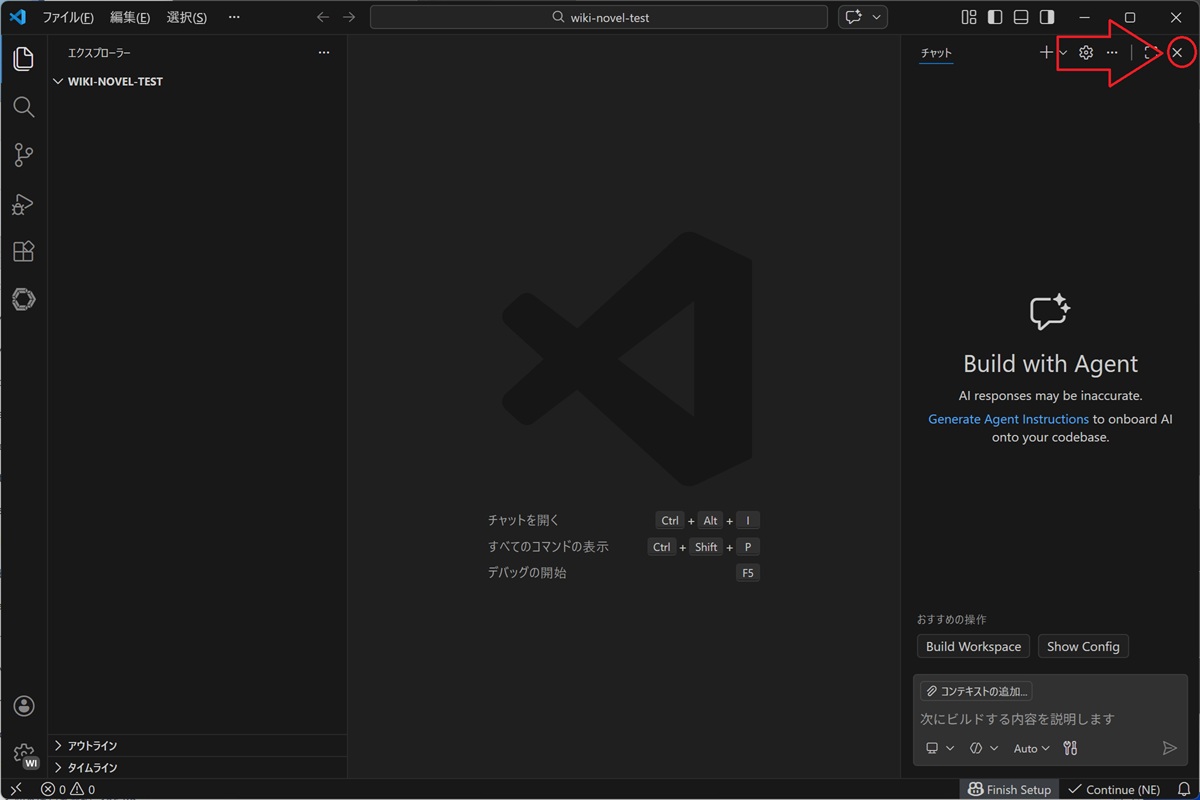The height and width of the screenshot is (800, 1200).
Task: Toggle the primary side bar layout button
Action: tap(995, 17)
